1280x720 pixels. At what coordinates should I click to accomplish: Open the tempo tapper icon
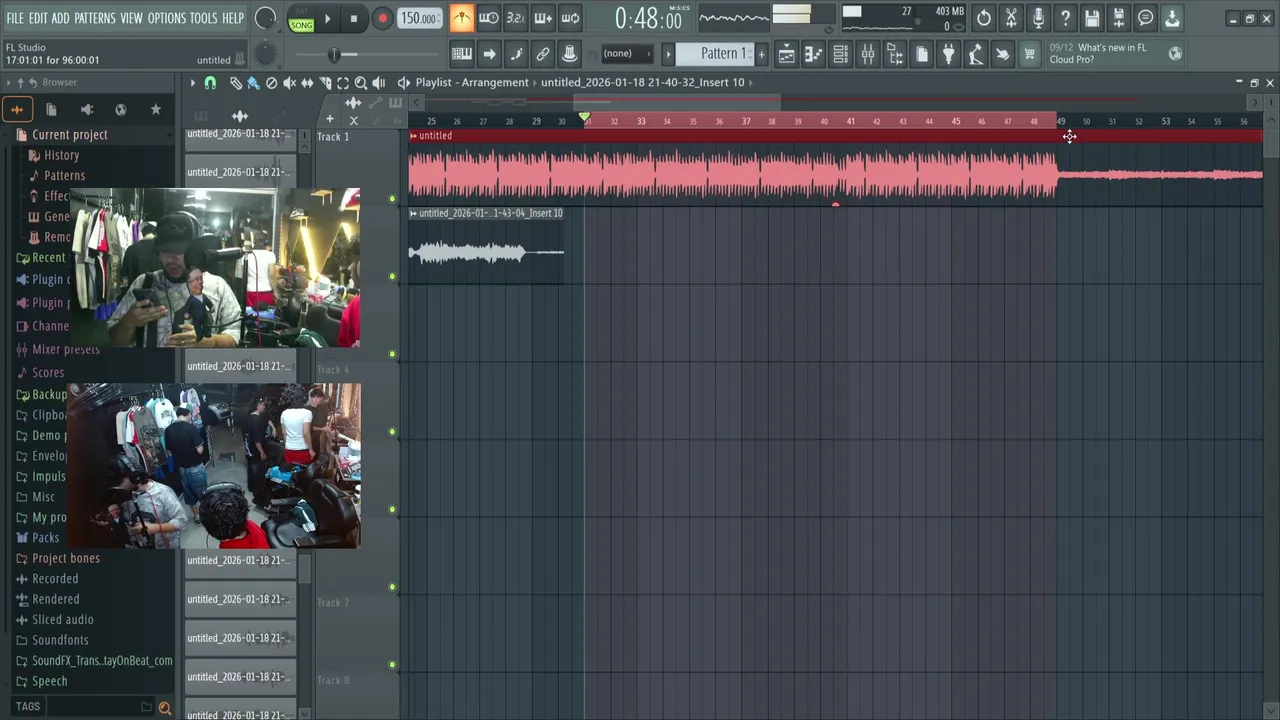tap(976, 54)
